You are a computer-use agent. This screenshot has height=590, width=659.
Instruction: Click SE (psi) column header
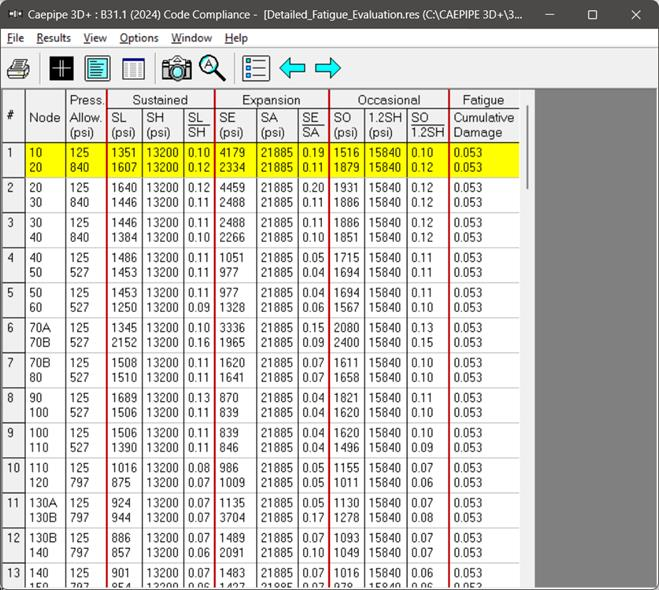pos(235,125)
